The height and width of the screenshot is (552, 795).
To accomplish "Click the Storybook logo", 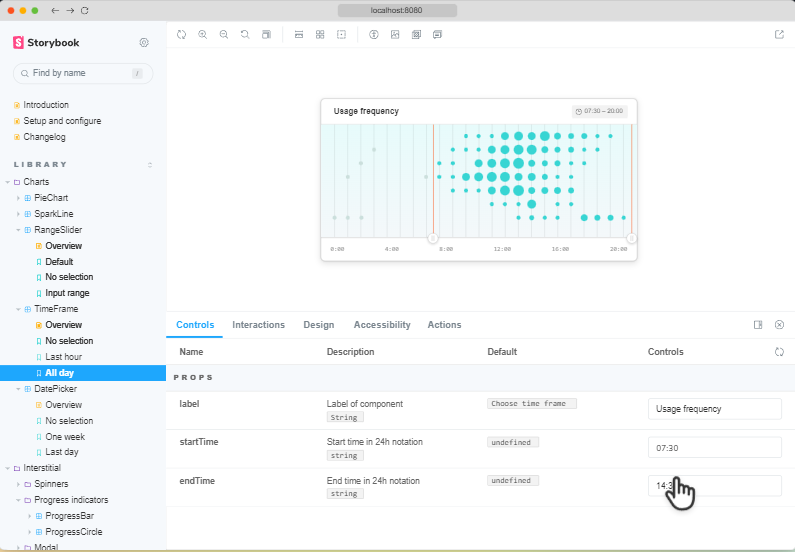I will pos(46,43).
